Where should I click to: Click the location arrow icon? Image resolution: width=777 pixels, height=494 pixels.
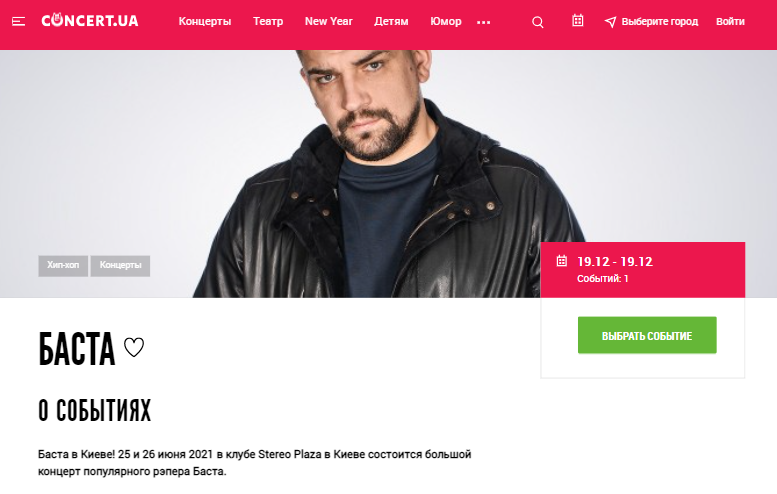tap(610, 22)
